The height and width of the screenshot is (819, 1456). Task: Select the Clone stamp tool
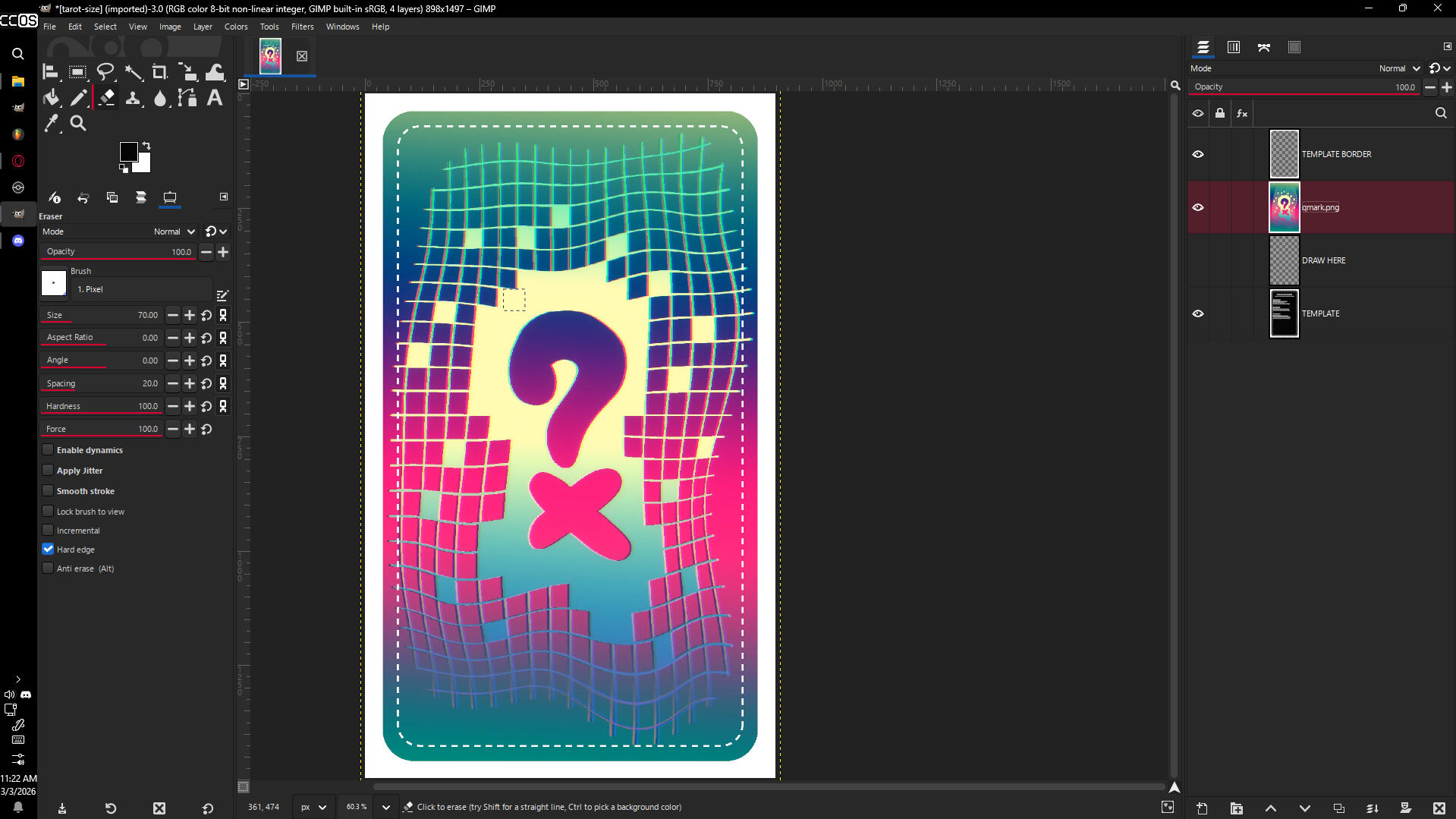coord(134,98)
